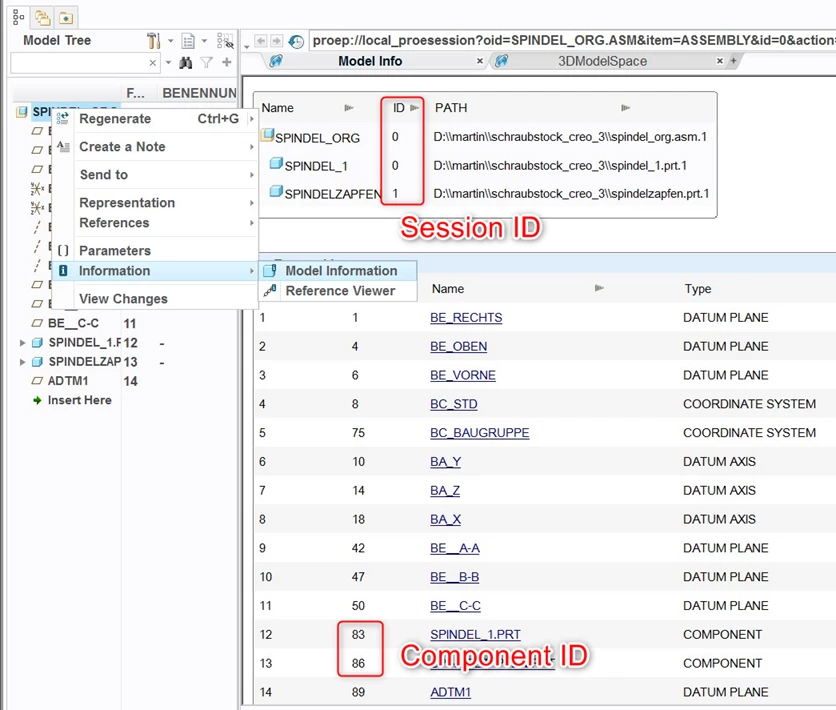The height and width of the screenshot is (710, 836).
Task: Open the BE__B-B link
Action: 454,577
